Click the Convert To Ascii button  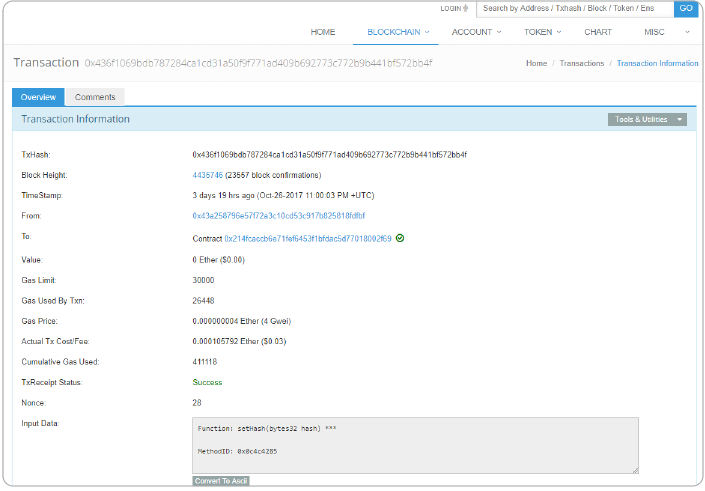click(221, 481)
